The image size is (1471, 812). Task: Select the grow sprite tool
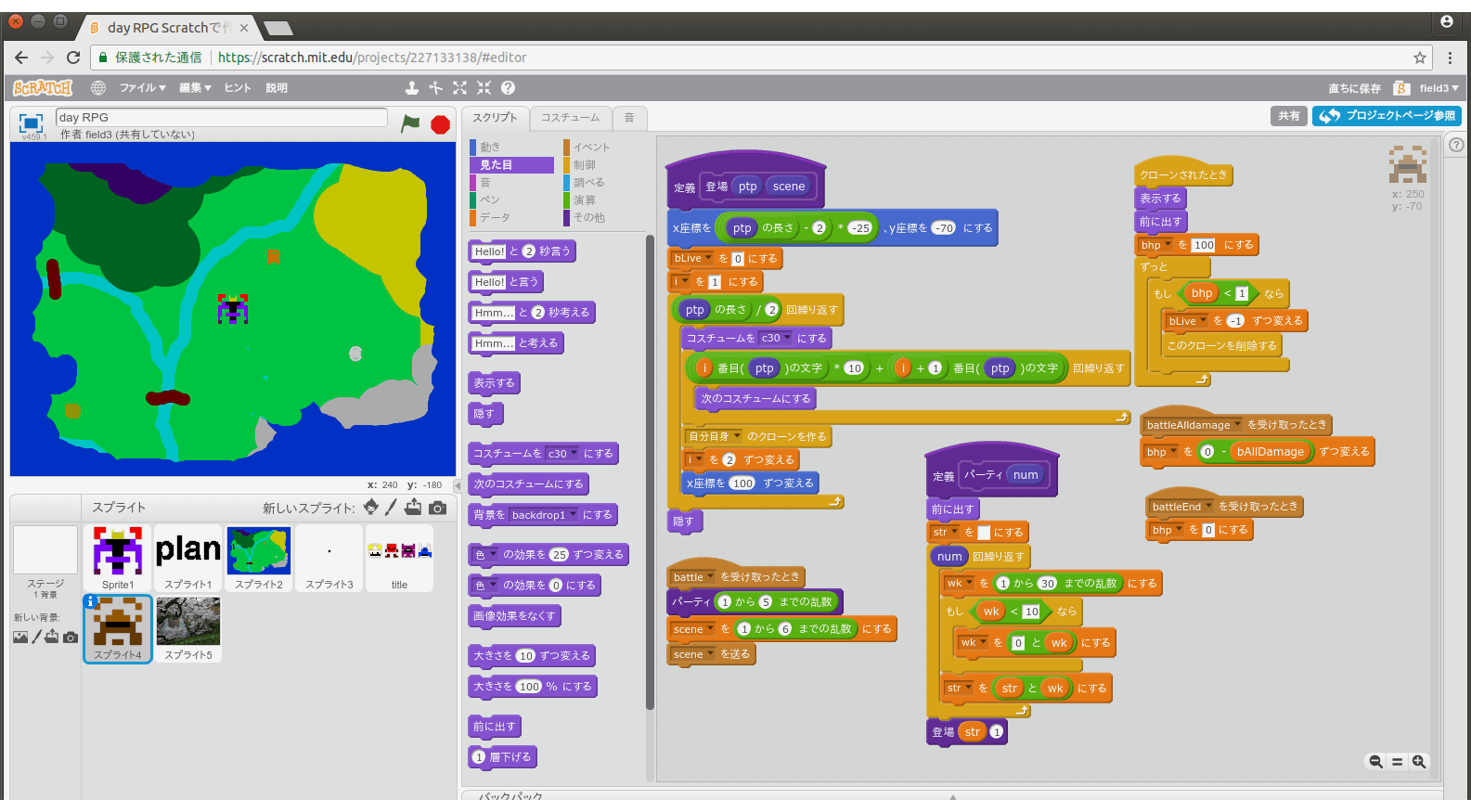pyautogui.click(x=459, y=87)
